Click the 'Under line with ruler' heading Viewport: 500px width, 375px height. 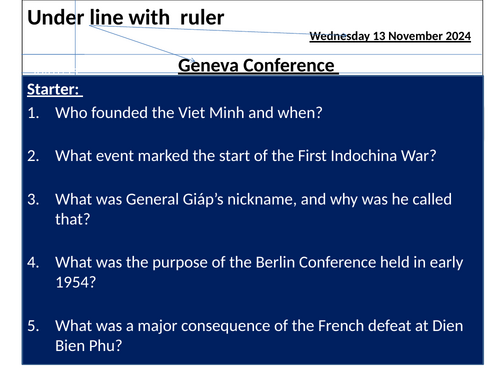pyautogui.click(x=125, y=17)
